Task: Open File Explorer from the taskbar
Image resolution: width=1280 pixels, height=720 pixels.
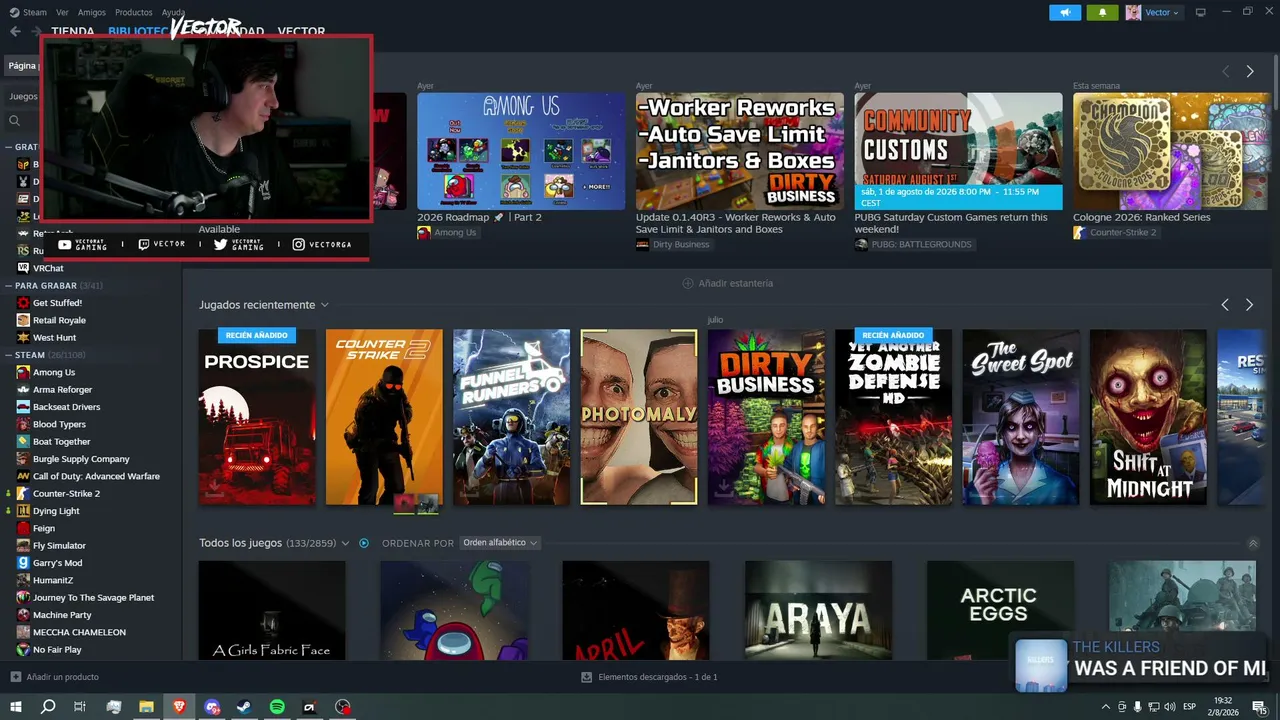Action: click(x=146, y=707)
